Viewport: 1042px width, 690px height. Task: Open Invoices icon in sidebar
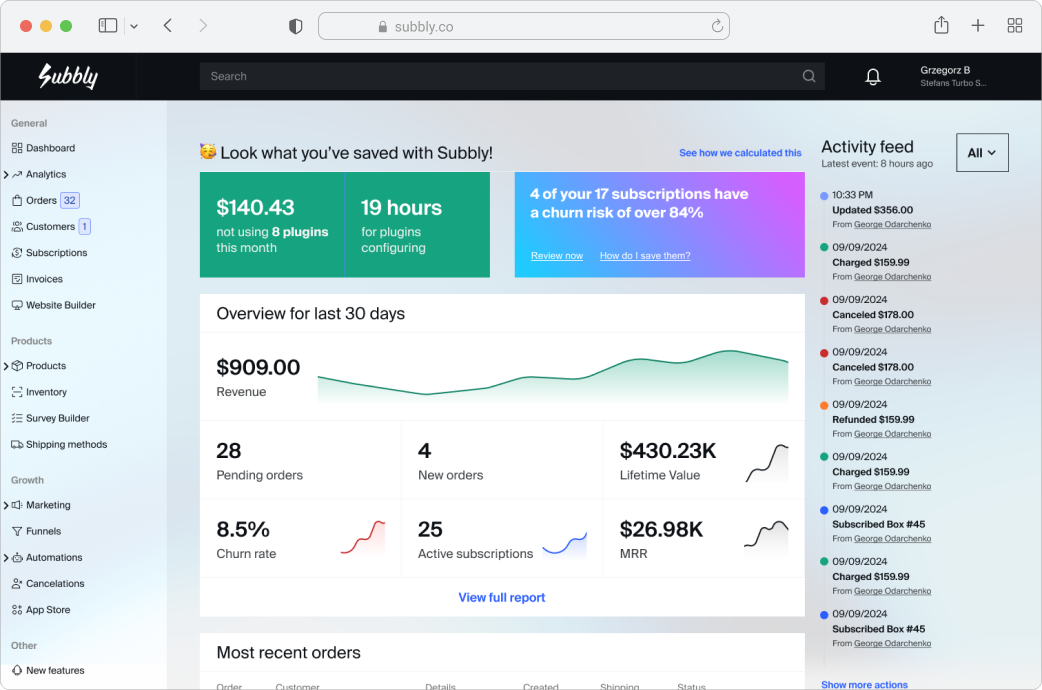click(17, 279)
